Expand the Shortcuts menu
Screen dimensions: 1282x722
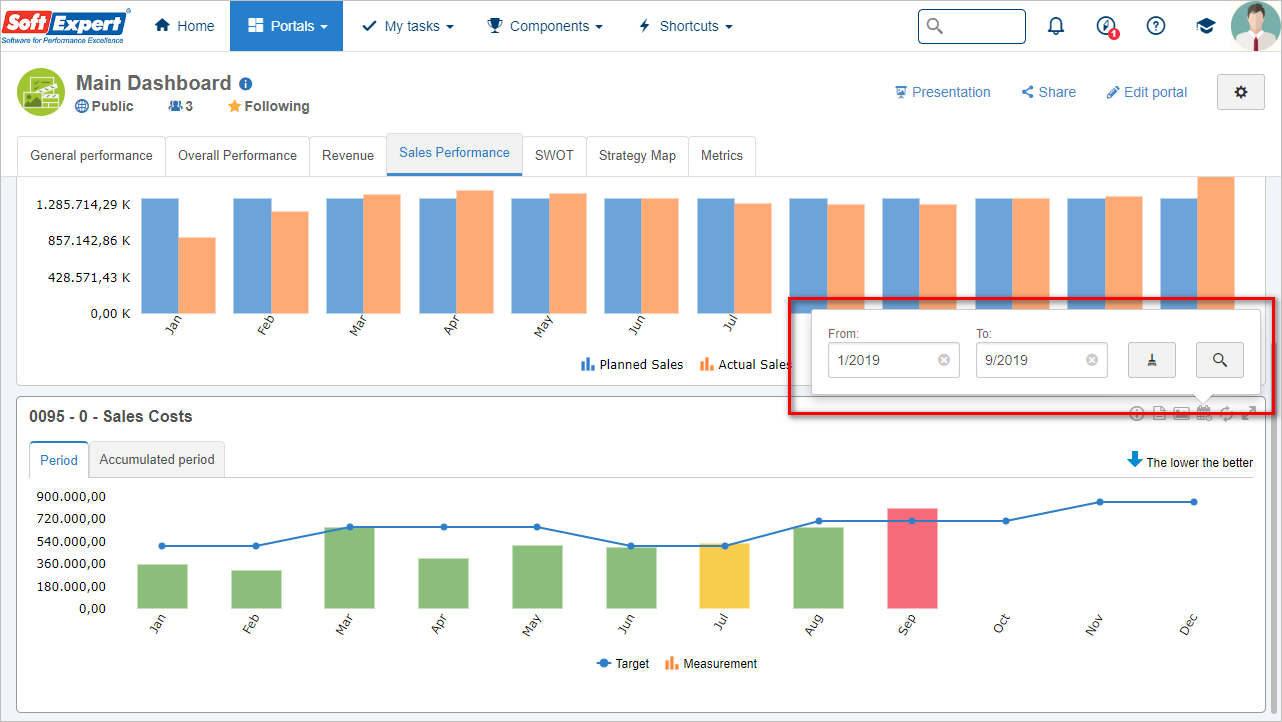coord(685,26)
